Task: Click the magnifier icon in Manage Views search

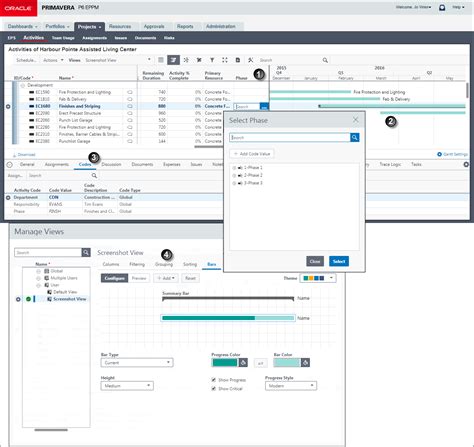Action: 86,252
